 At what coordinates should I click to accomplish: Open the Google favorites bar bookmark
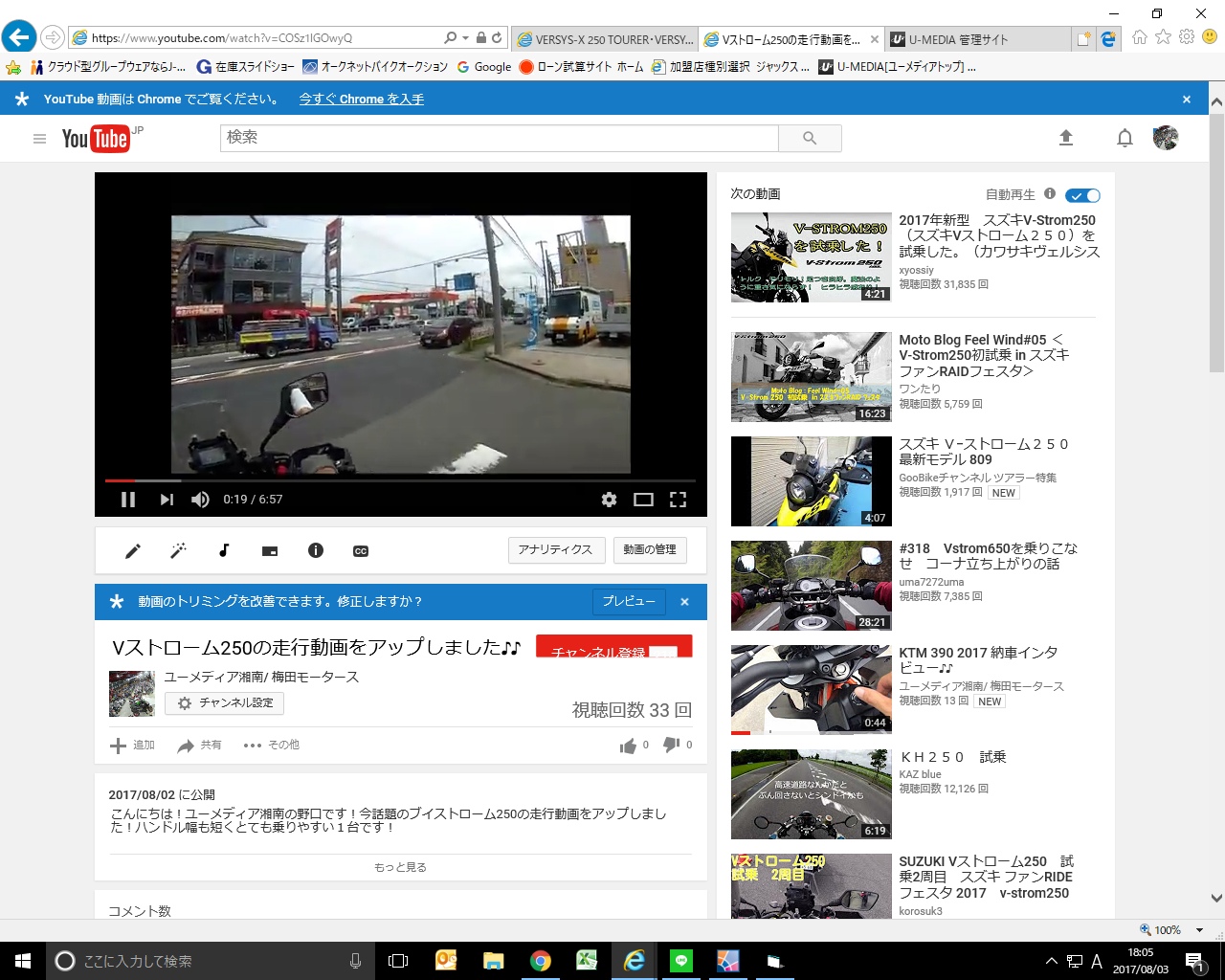point(484,67)
